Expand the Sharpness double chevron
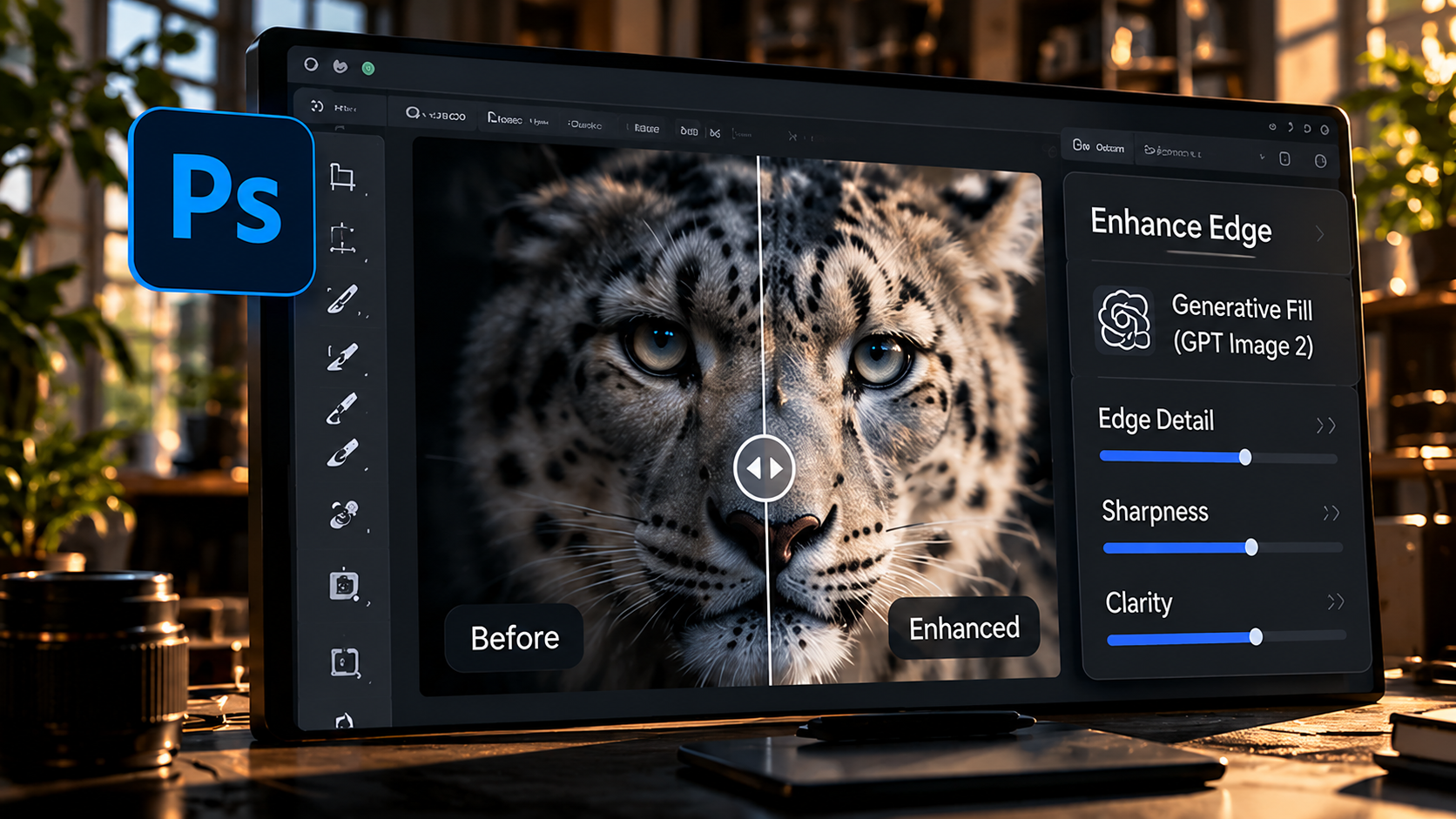The image size is (1456, 819). coord(1331,514)
